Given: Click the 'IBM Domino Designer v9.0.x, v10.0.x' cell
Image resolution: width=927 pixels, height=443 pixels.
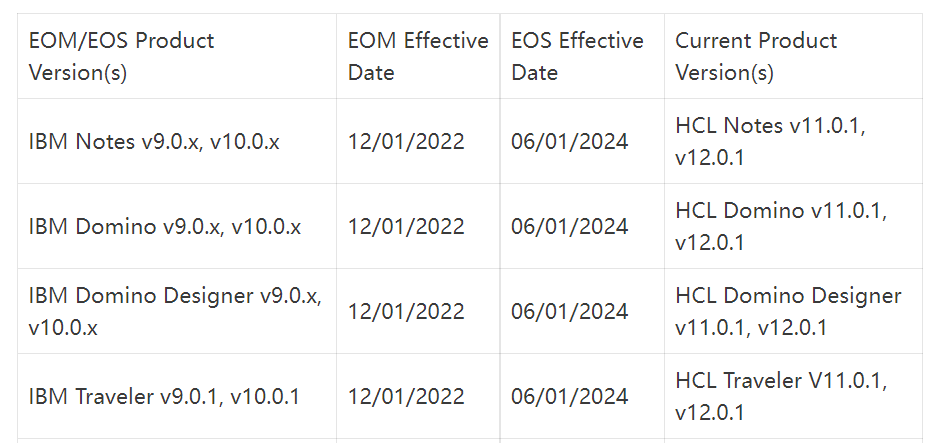Looking at the screenshot, I should [175, 312].
